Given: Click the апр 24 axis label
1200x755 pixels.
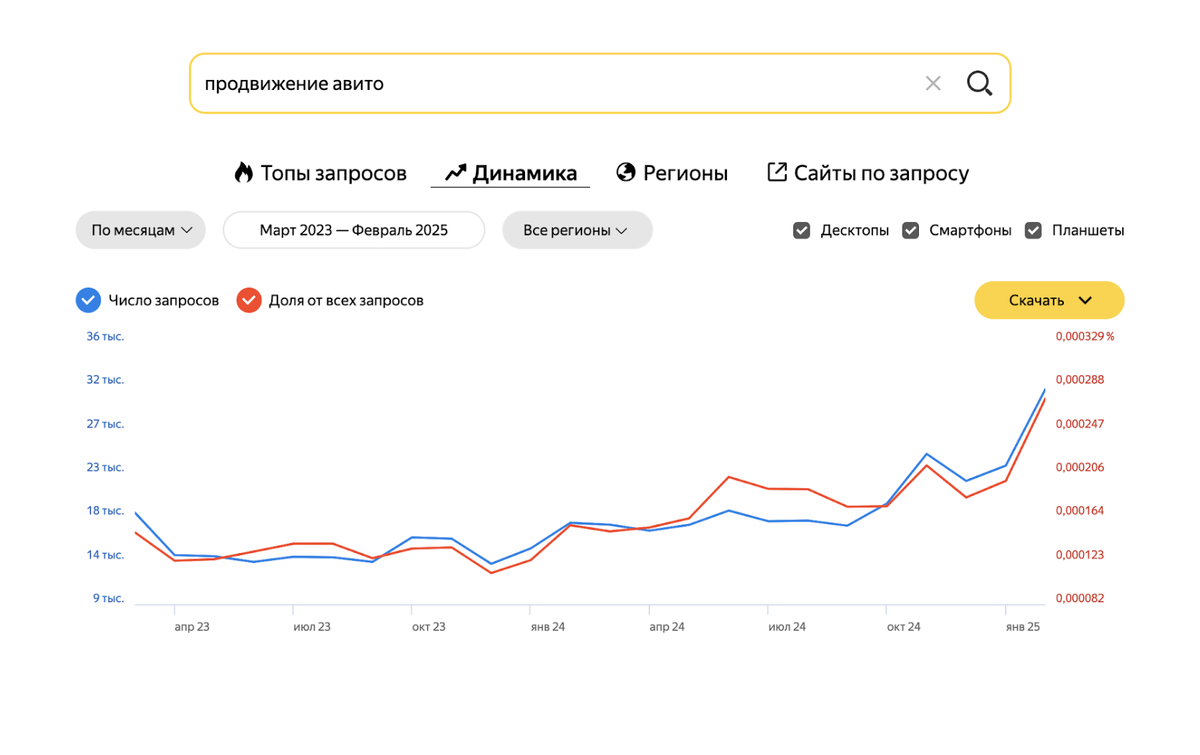Looking at the screenshot, I should click(x=667, y=627).
